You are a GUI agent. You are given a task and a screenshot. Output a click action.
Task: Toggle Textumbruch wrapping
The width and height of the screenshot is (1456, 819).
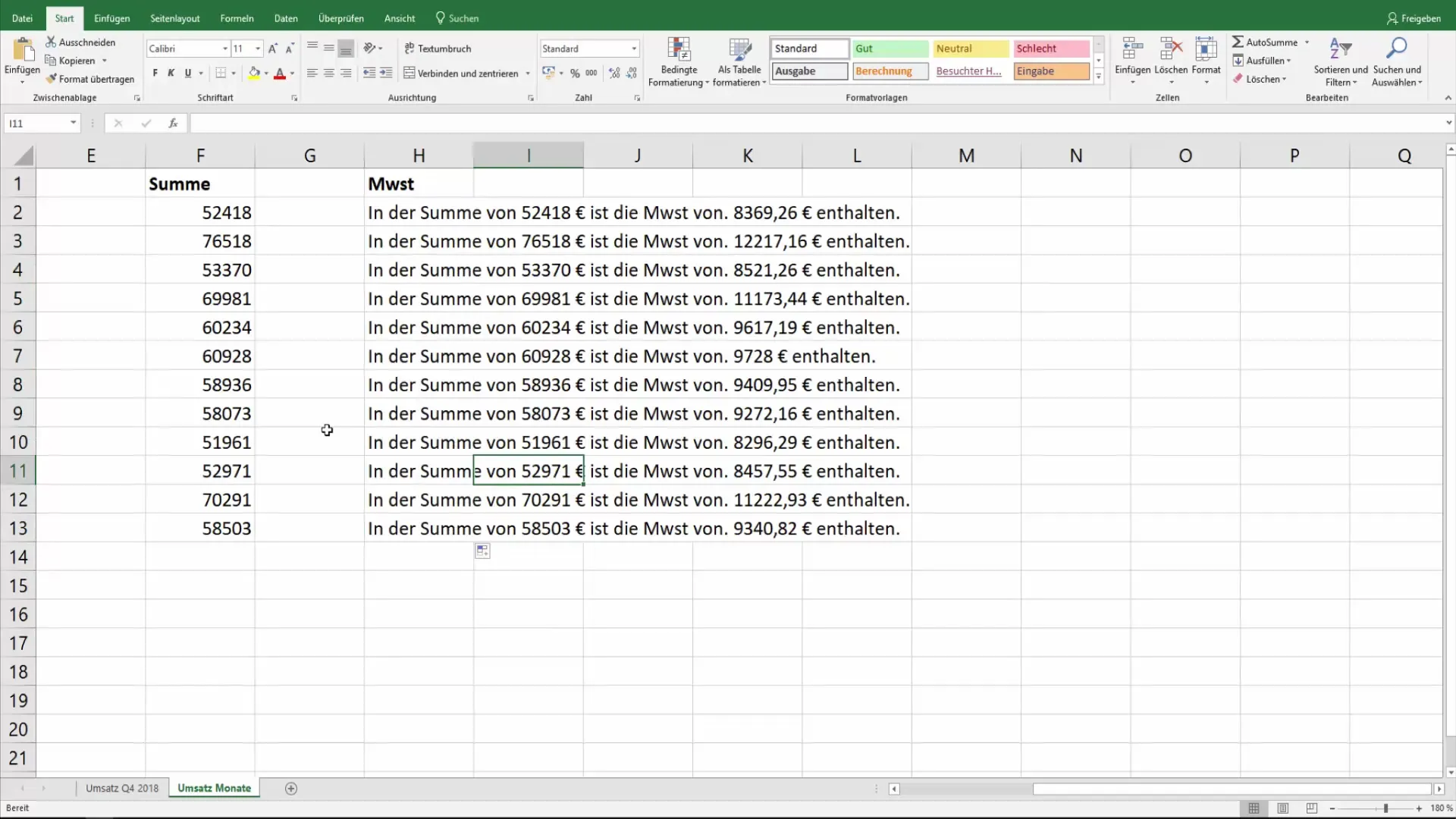[x=438, y=49]
